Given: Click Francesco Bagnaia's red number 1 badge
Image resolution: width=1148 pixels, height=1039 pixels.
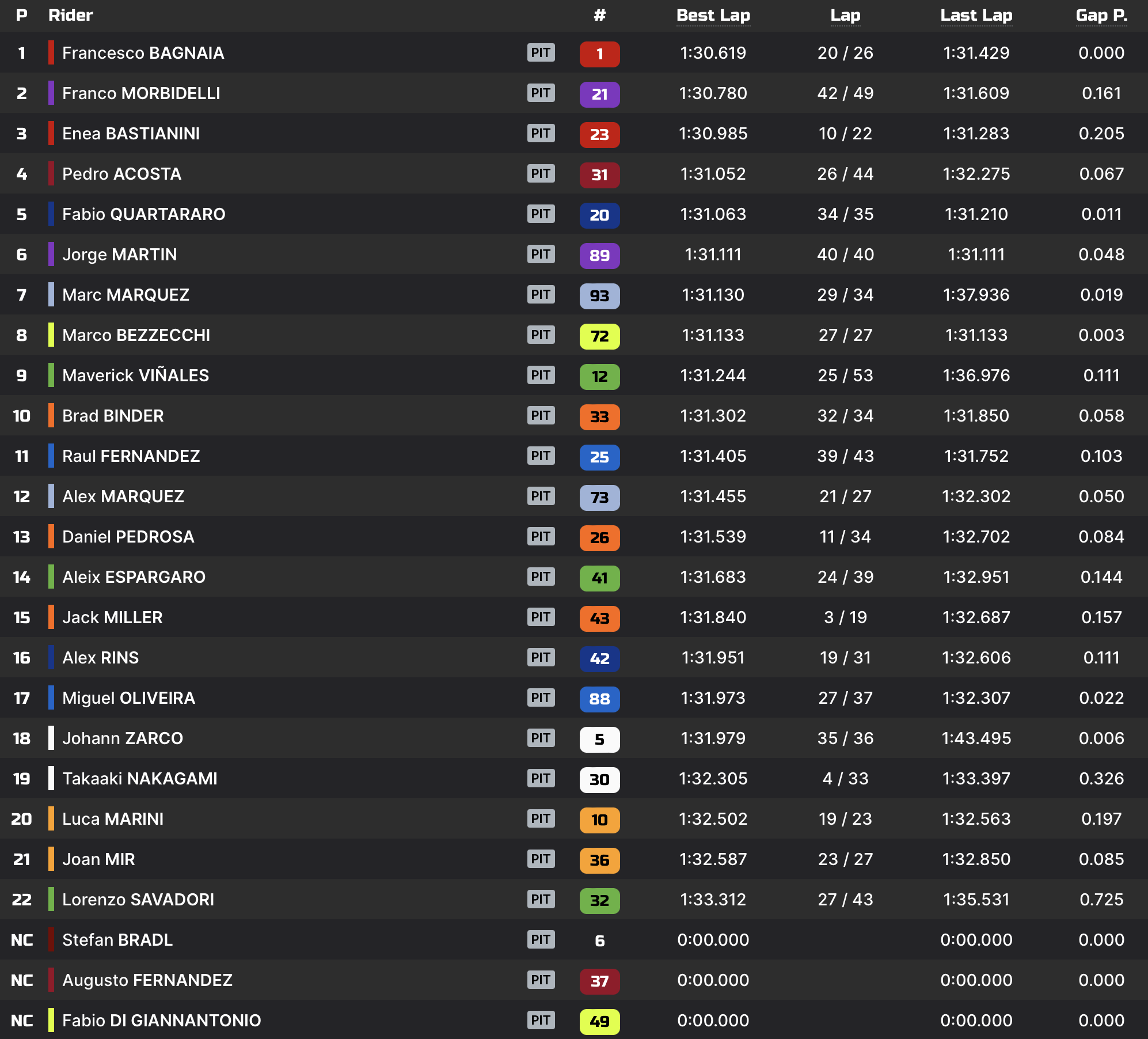Looking at the screenshot, I should 600,53.
